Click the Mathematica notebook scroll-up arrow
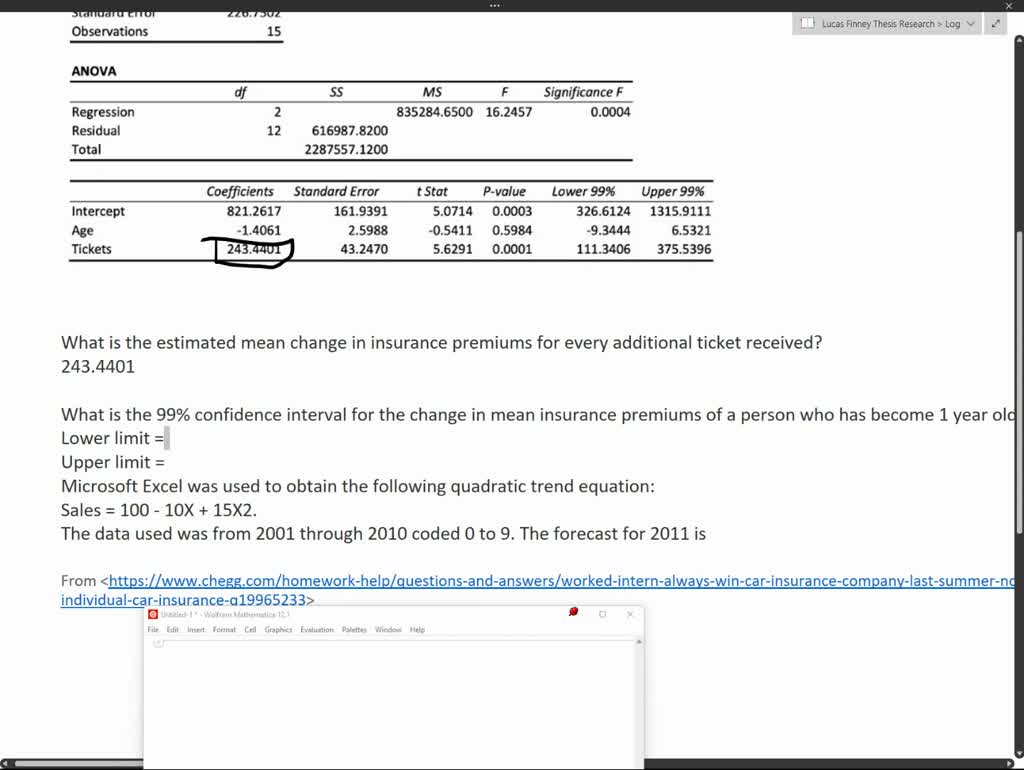The image size is (1024, 770). [x=639, y=642]
